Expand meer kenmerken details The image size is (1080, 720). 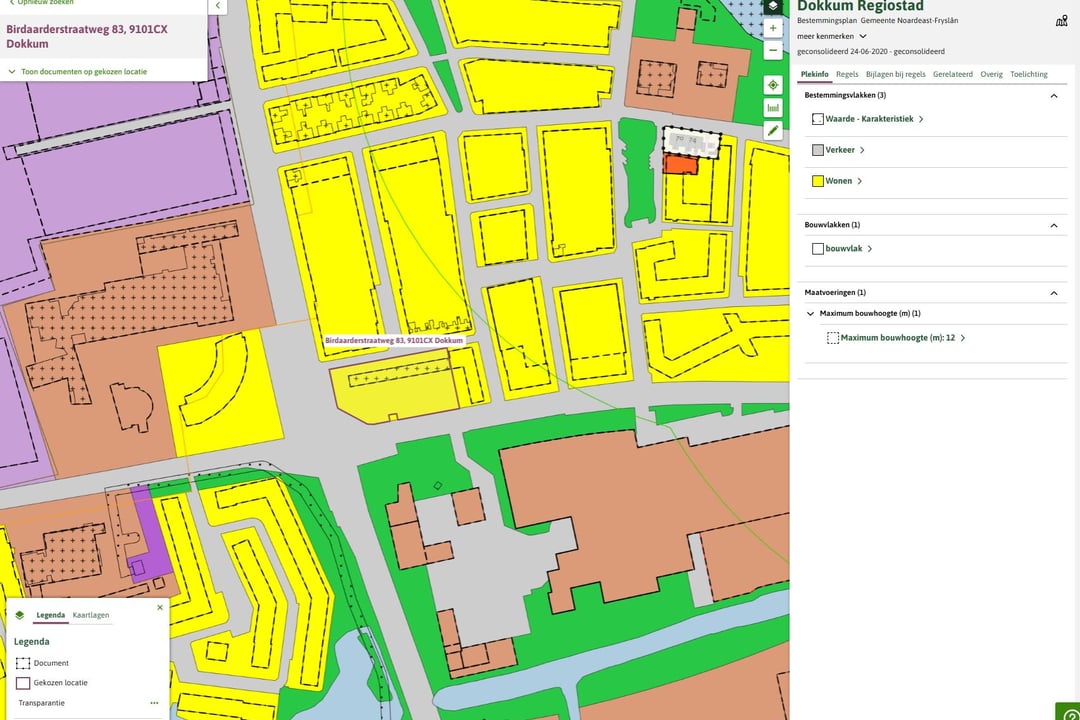(831, 37)
